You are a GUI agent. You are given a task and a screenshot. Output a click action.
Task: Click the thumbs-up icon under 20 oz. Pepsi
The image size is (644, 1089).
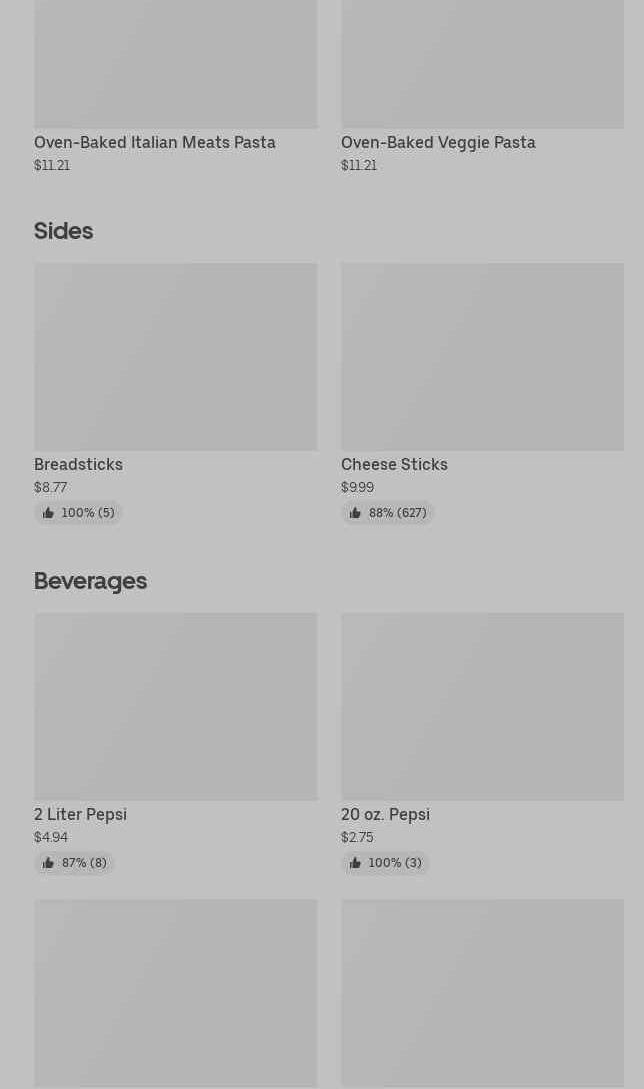point(355,863)
